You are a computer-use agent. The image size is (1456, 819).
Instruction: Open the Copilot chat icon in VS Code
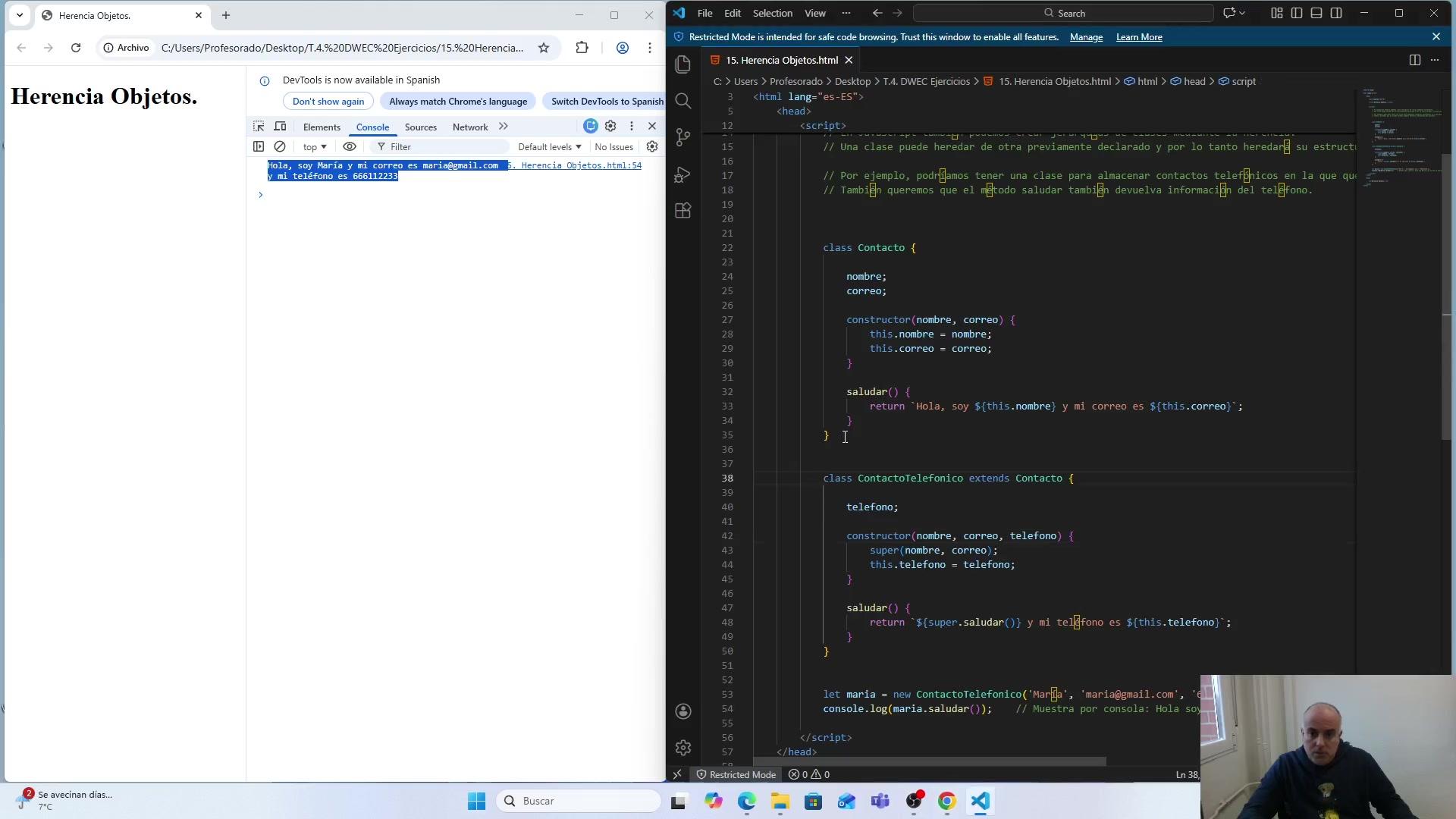click(1229, 13)
